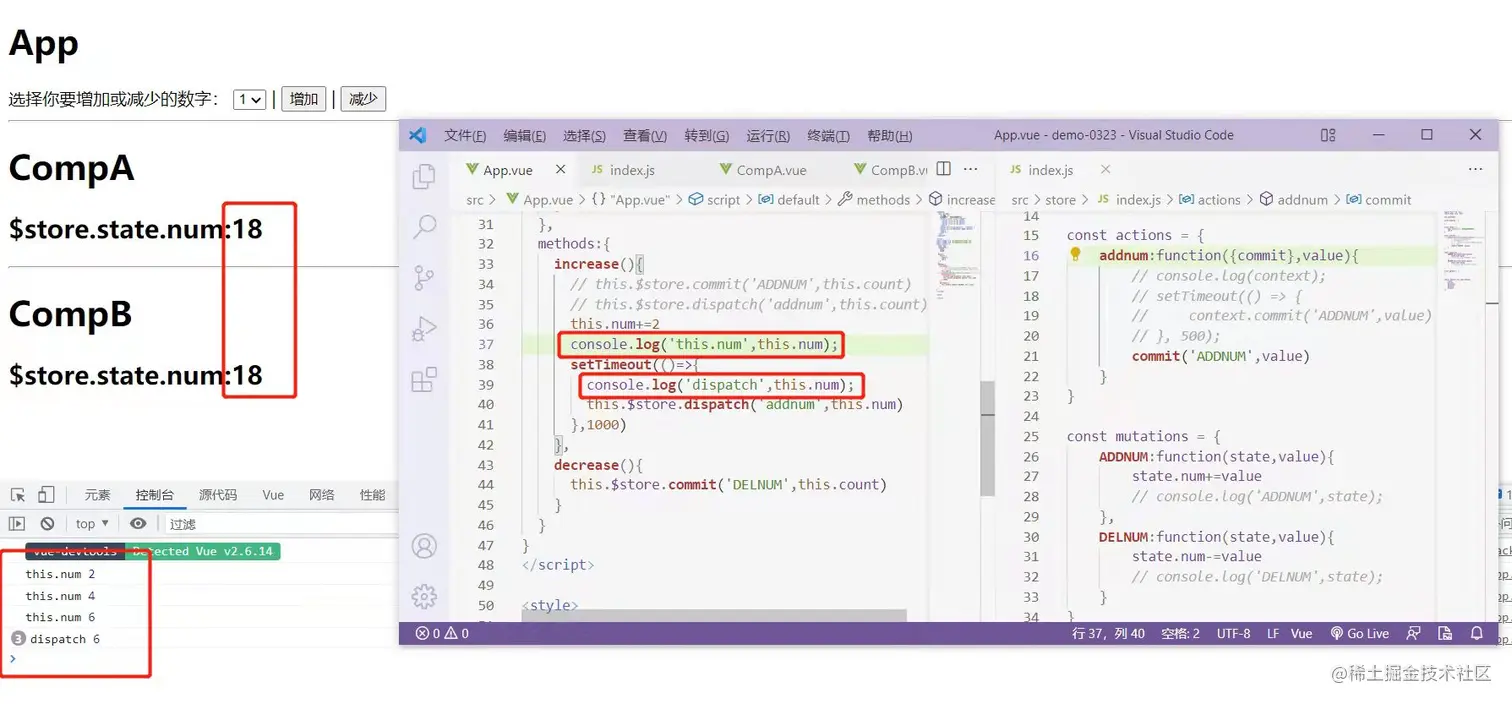Screen dimensions: 1512x704
Task: Close the right-side index.js tab
Action: [1105, 169]
